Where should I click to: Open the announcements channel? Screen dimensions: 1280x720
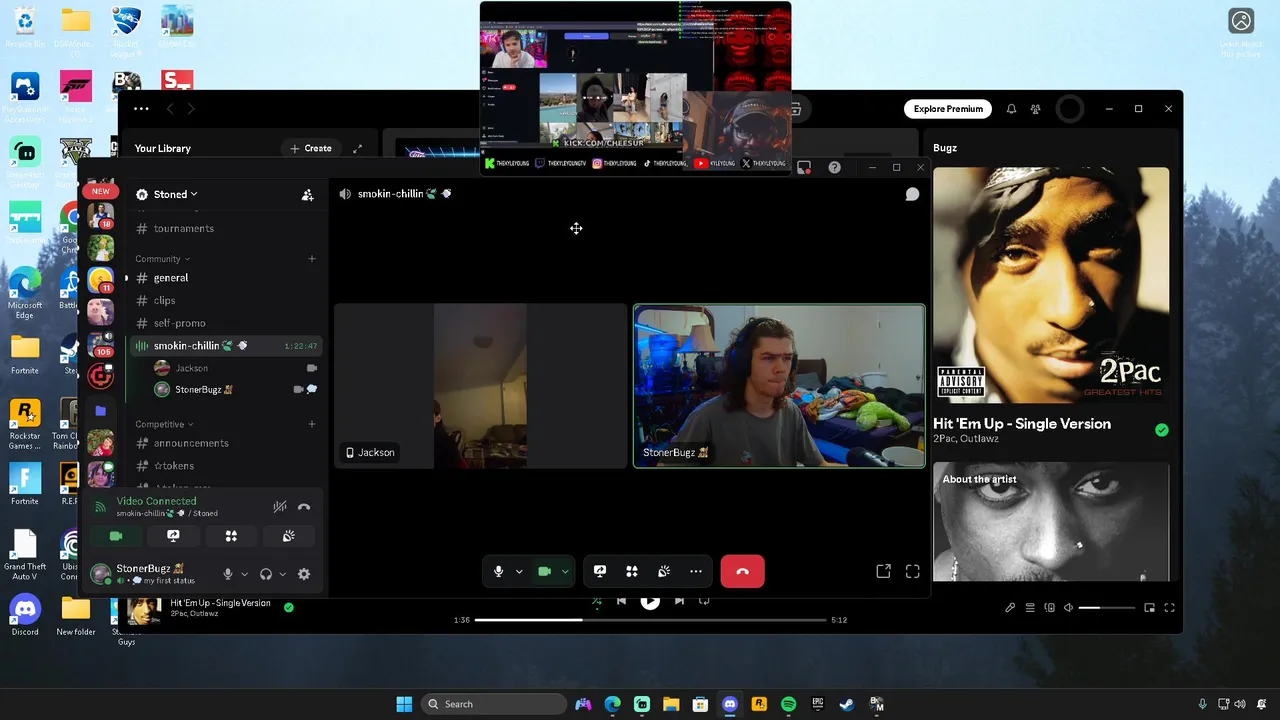click(x=225, y=443)
